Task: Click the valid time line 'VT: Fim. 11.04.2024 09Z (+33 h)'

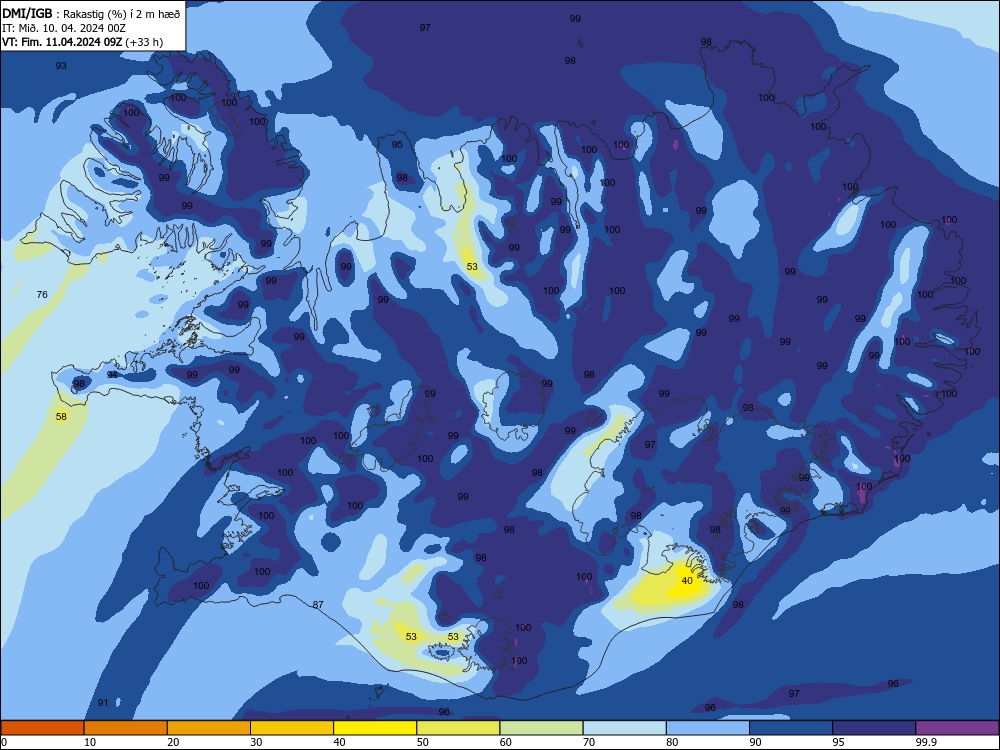Action: (82, 42)
